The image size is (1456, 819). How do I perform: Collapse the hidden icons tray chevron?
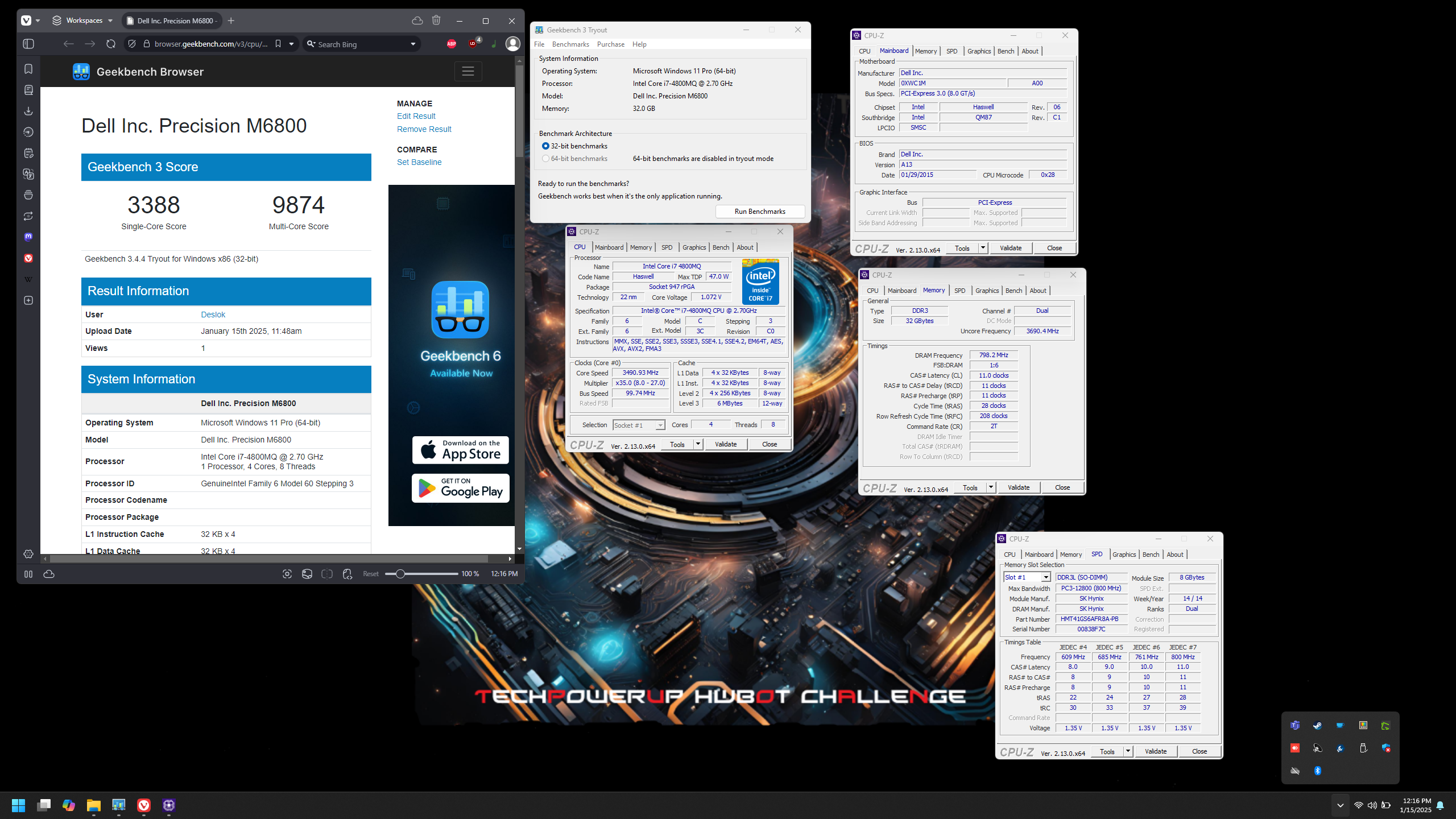[x=1340, y=805]
